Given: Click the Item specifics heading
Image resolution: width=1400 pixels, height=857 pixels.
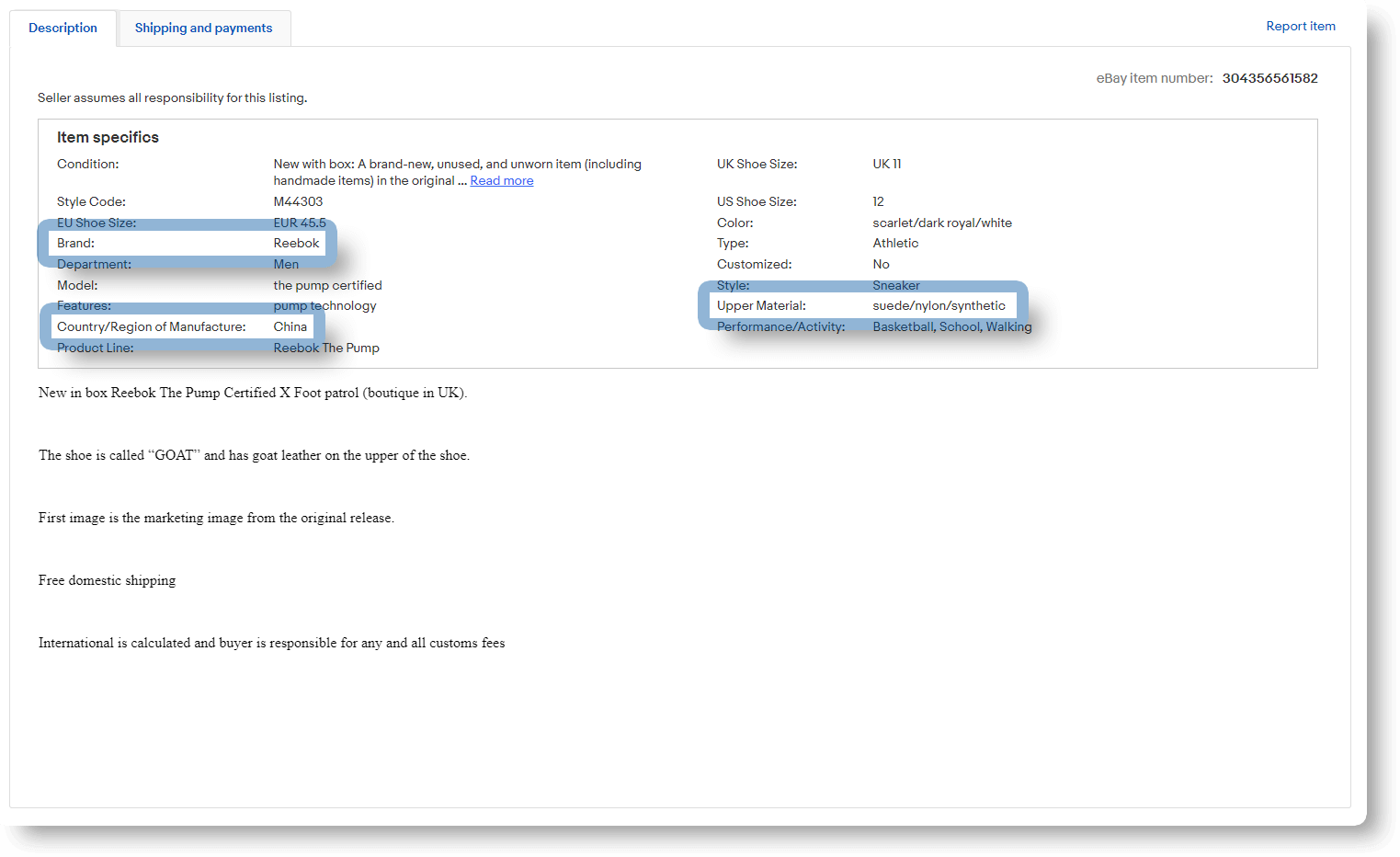Looking at the screenshot, I should (108, 137).
